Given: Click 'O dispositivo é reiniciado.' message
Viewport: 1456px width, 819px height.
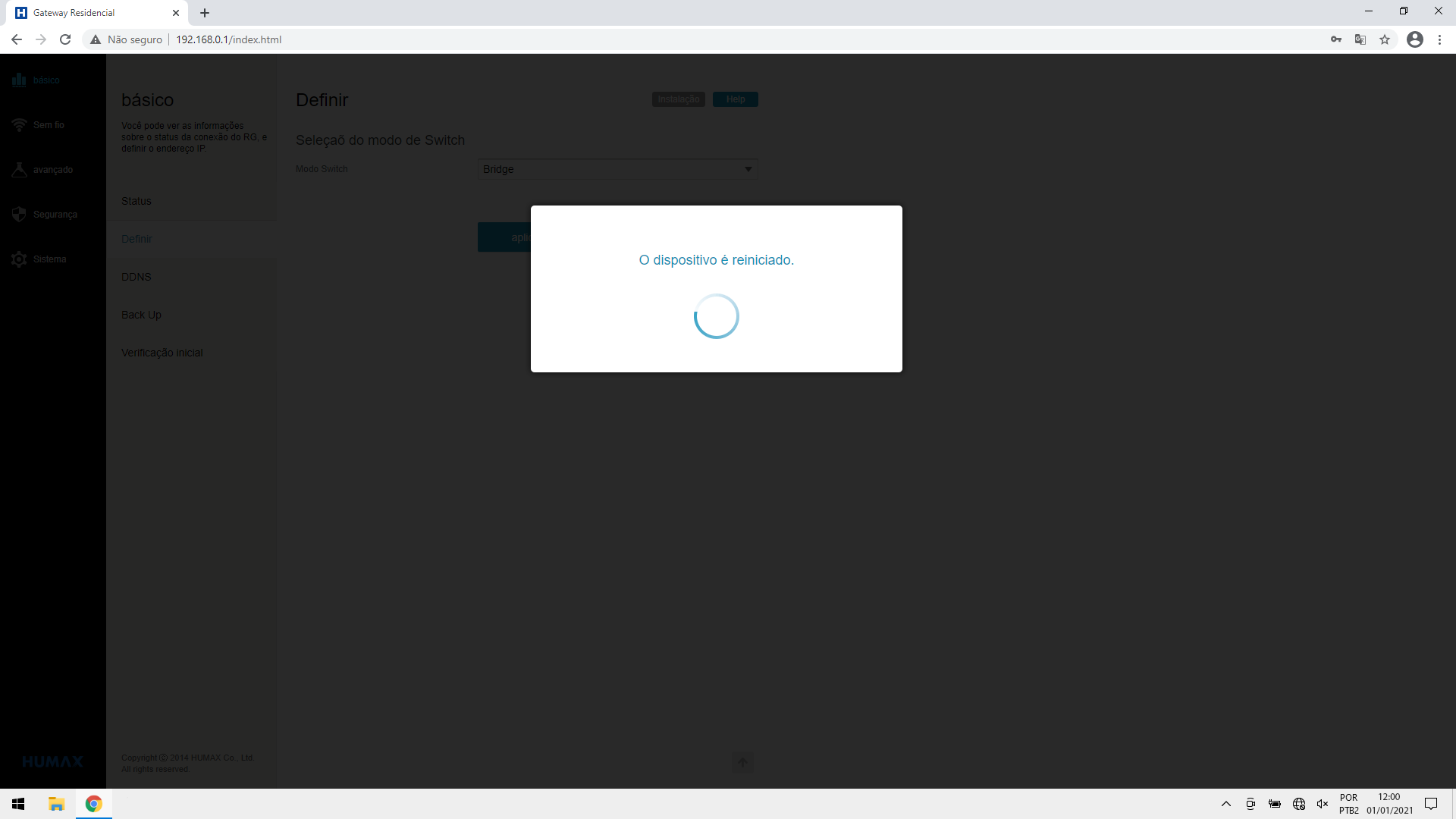Looking at the screenshot, I should click(717, 260).
